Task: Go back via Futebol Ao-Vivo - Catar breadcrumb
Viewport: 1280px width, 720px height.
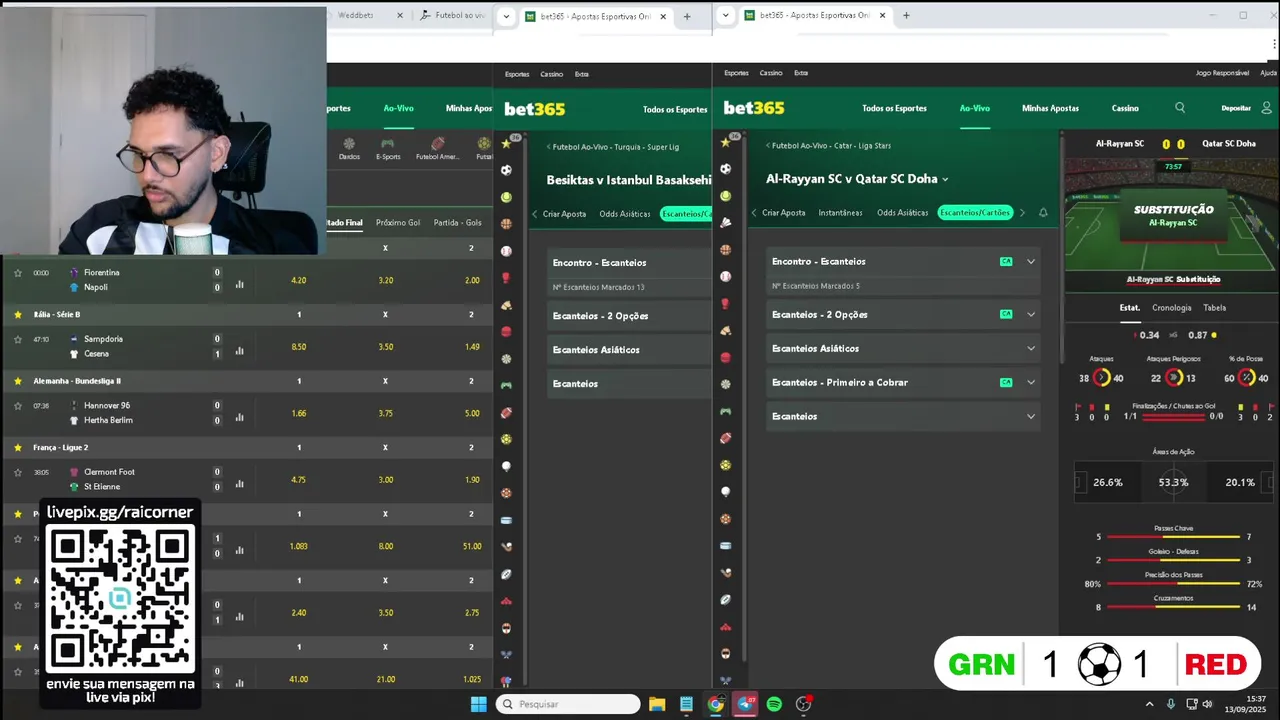Action: click(x=830, y=146)
